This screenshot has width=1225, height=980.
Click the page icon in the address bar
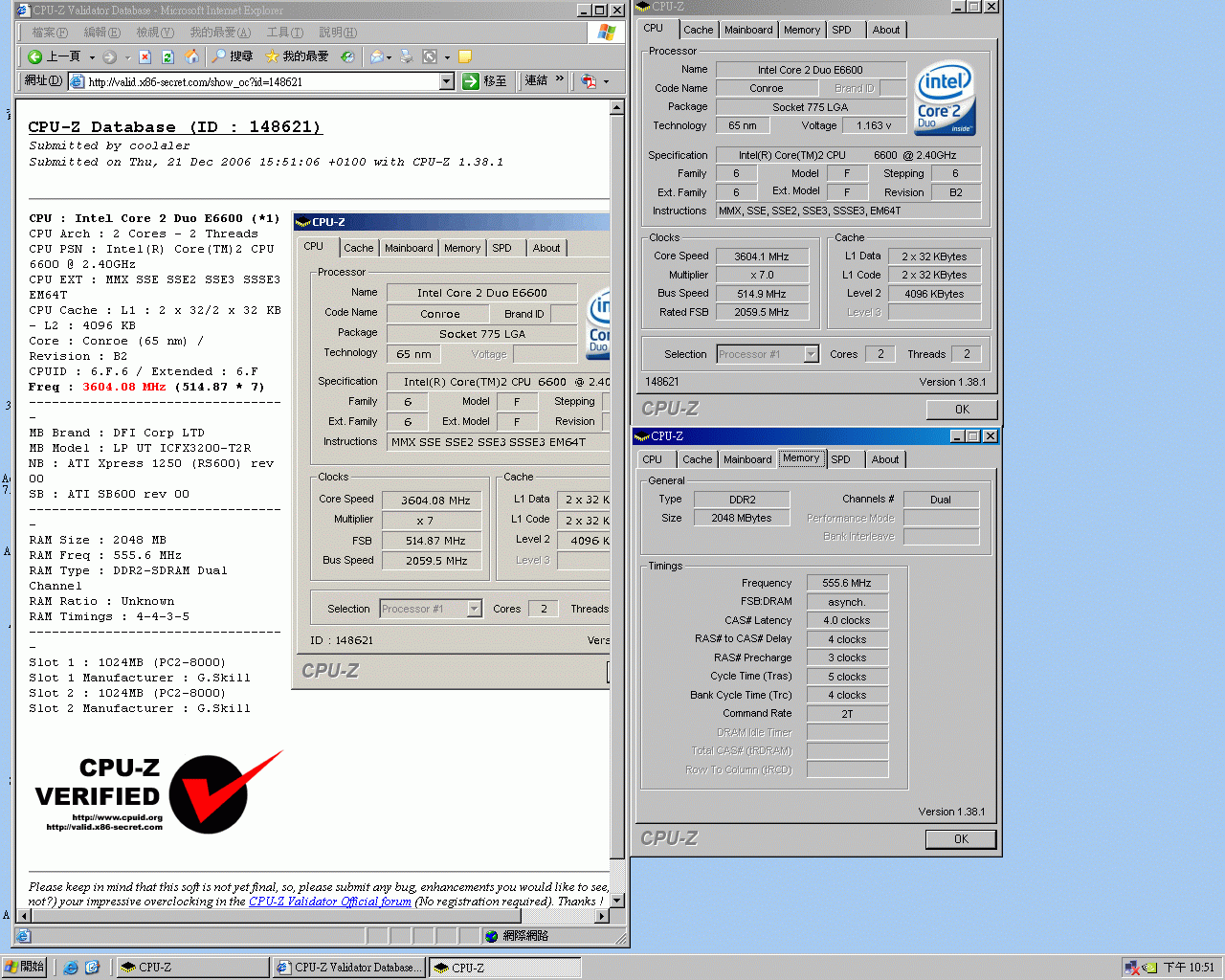point(78,81)
